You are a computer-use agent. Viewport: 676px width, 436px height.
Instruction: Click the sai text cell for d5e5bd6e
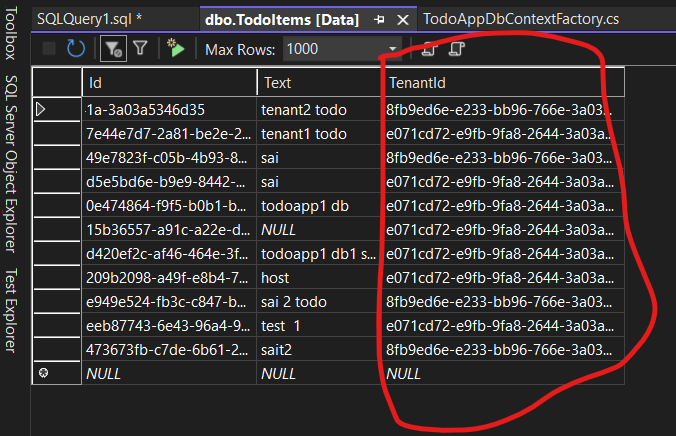click(319, 182)
